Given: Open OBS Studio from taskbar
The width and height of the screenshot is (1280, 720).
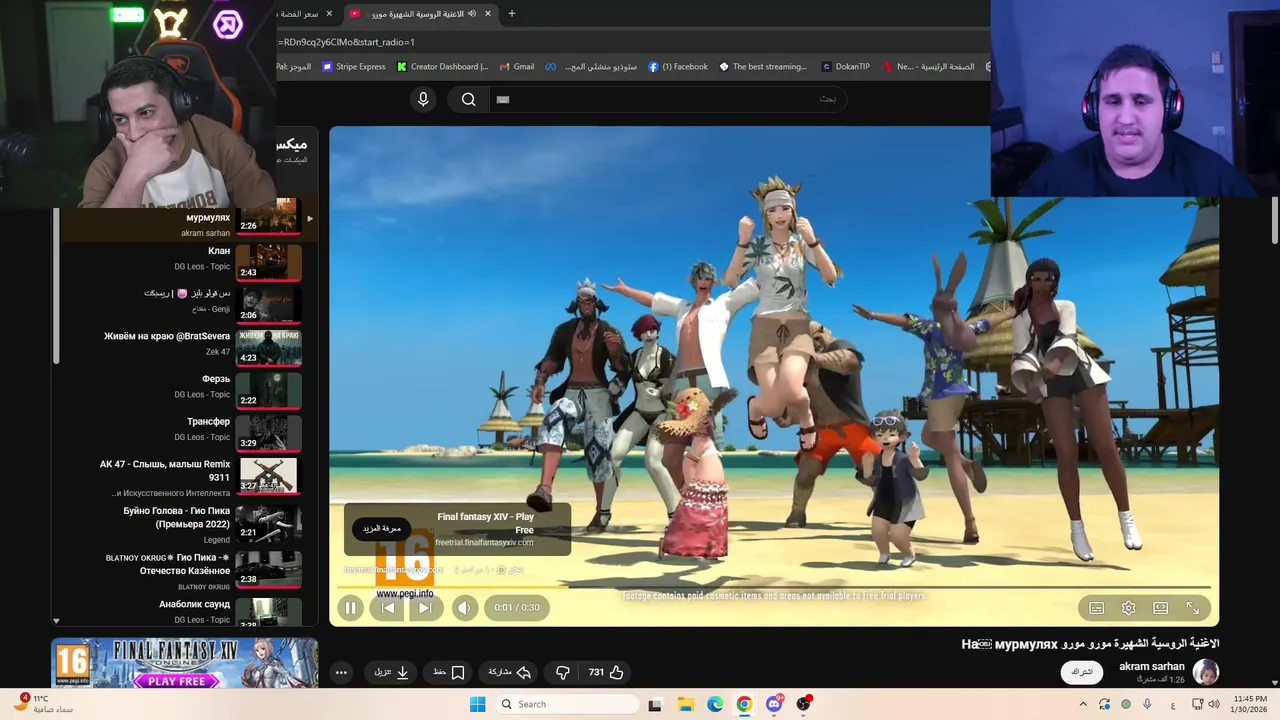Looking at the screenshot, I should coord(803,704).
